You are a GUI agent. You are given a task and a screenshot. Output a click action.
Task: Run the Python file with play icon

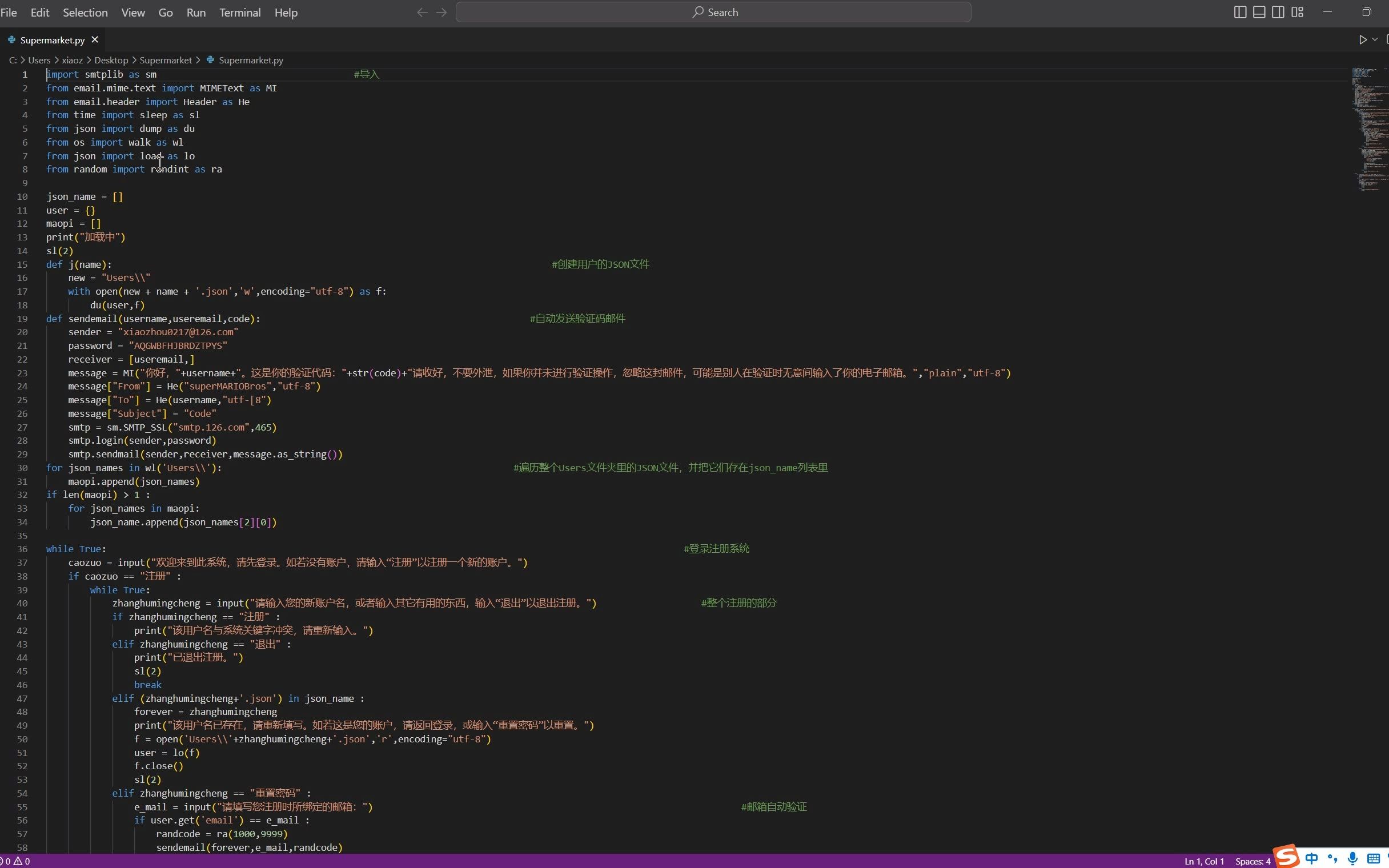tap(1363, 39)
